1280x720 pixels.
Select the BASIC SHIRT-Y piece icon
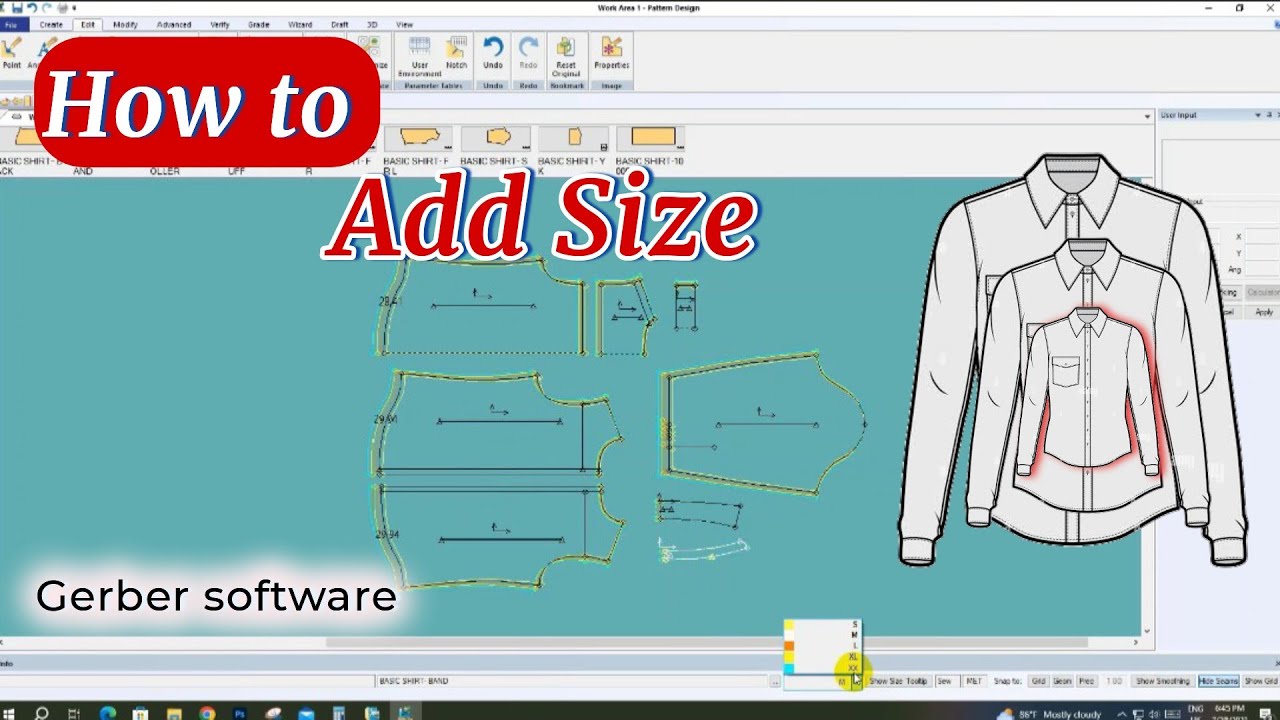pos(575,138)
